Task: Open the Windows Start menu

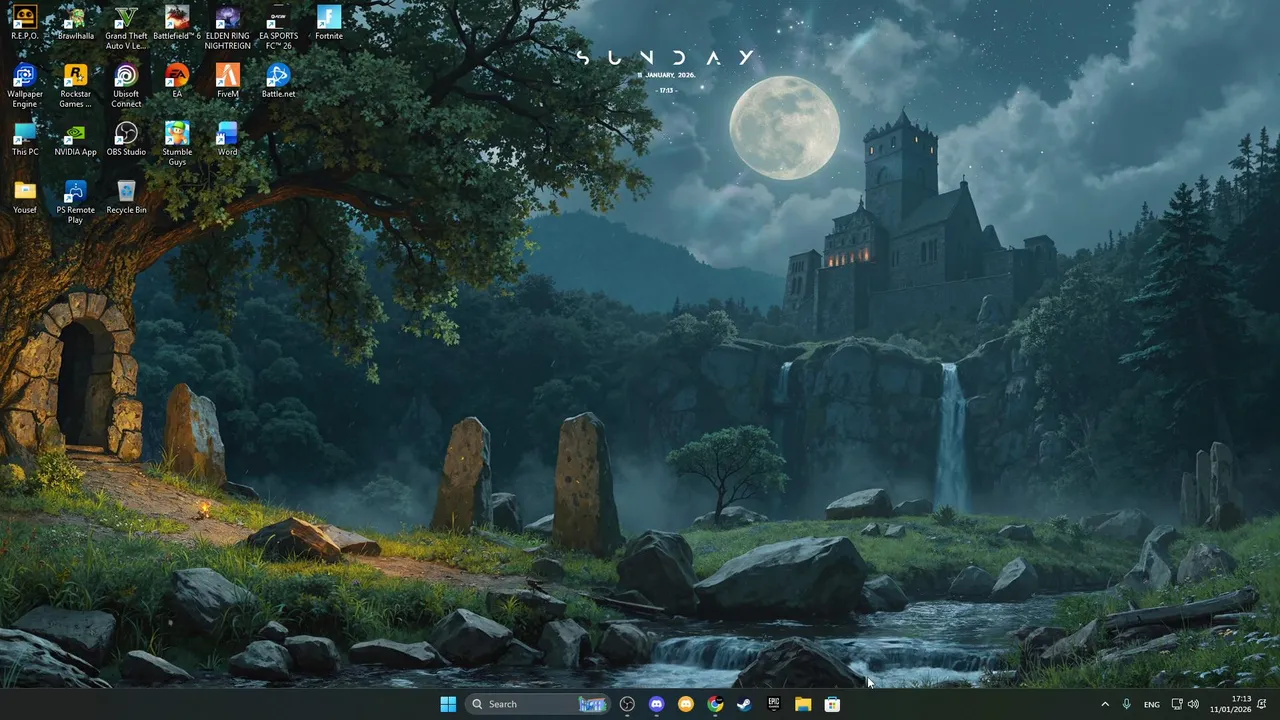Action: pyautogui.click(x=448, y=704)
